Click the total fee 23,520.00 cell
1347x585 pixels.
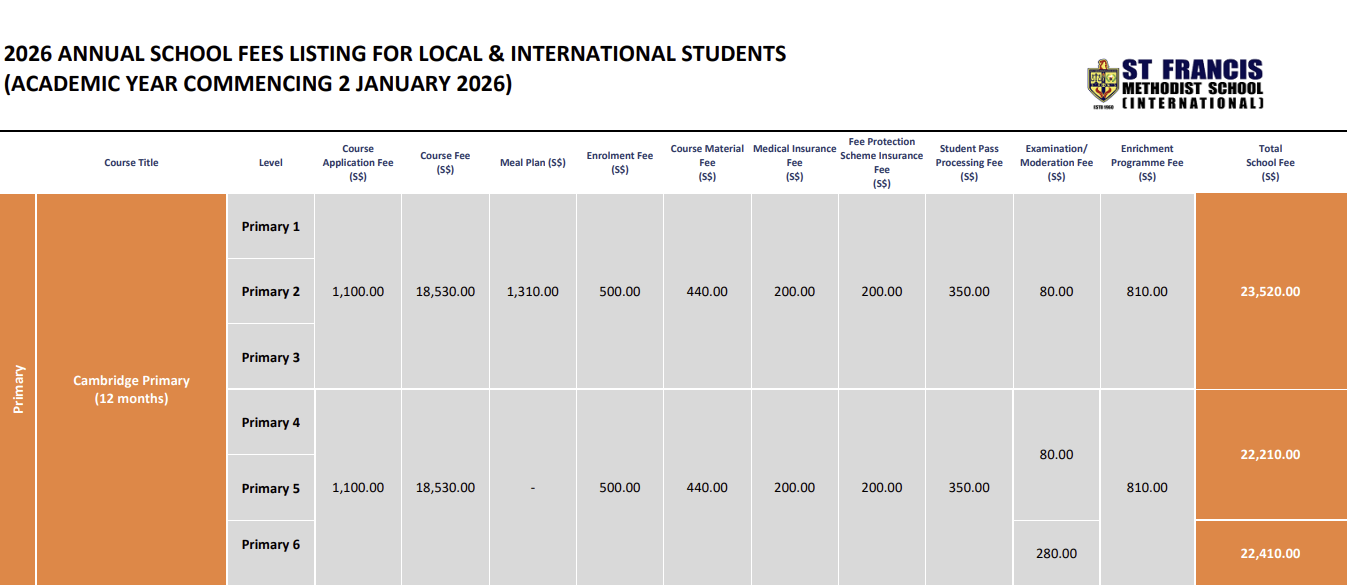coord(1270,292)
